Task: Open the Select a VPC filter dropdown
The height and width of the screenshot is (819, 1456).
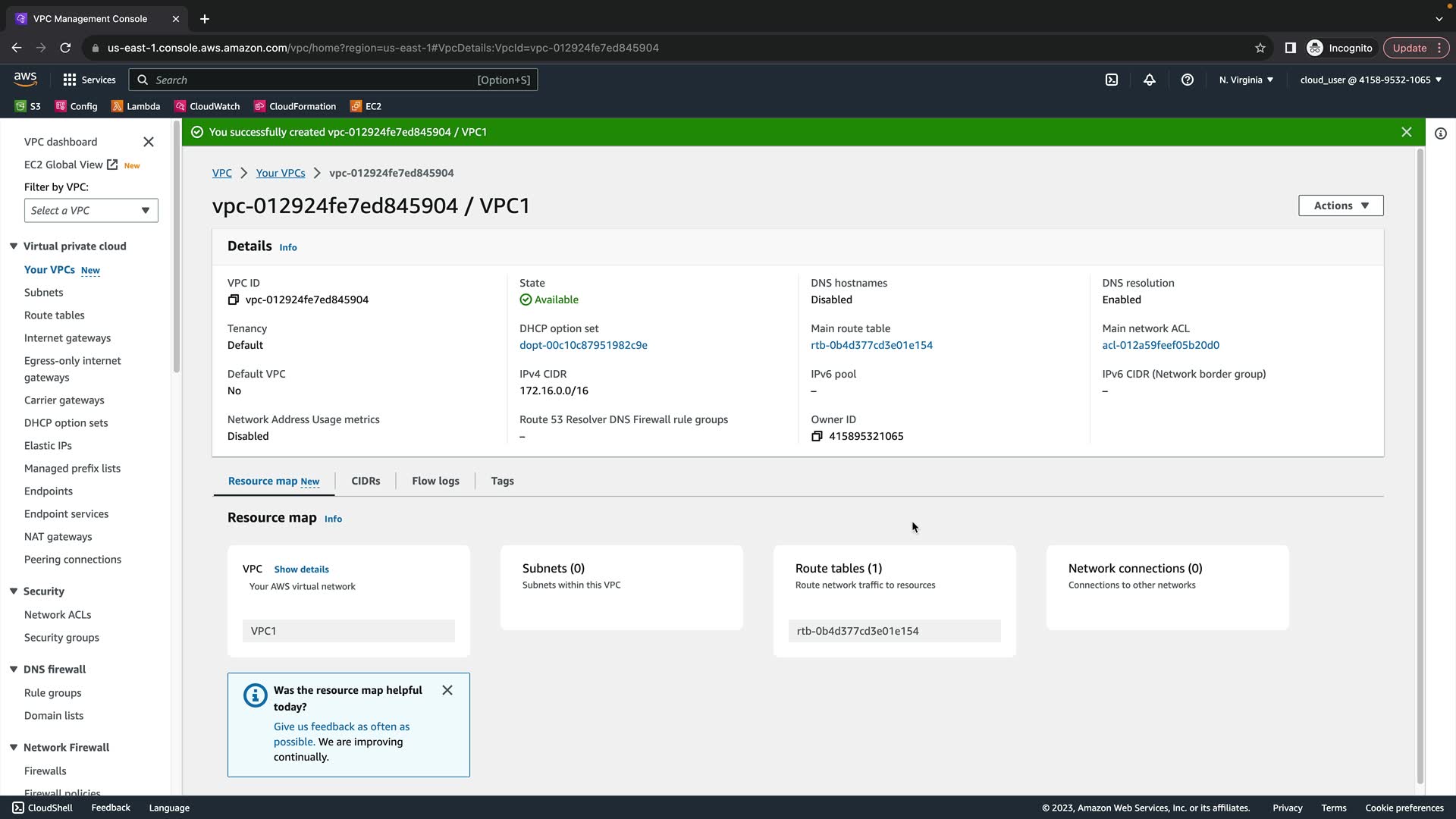Action: point(91,211)
